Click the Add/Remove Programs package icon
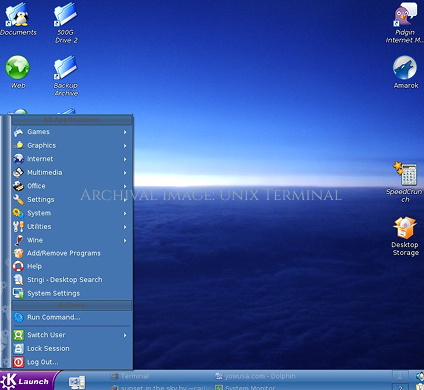This screenshot has height=390, width=424. coord(18,253)
